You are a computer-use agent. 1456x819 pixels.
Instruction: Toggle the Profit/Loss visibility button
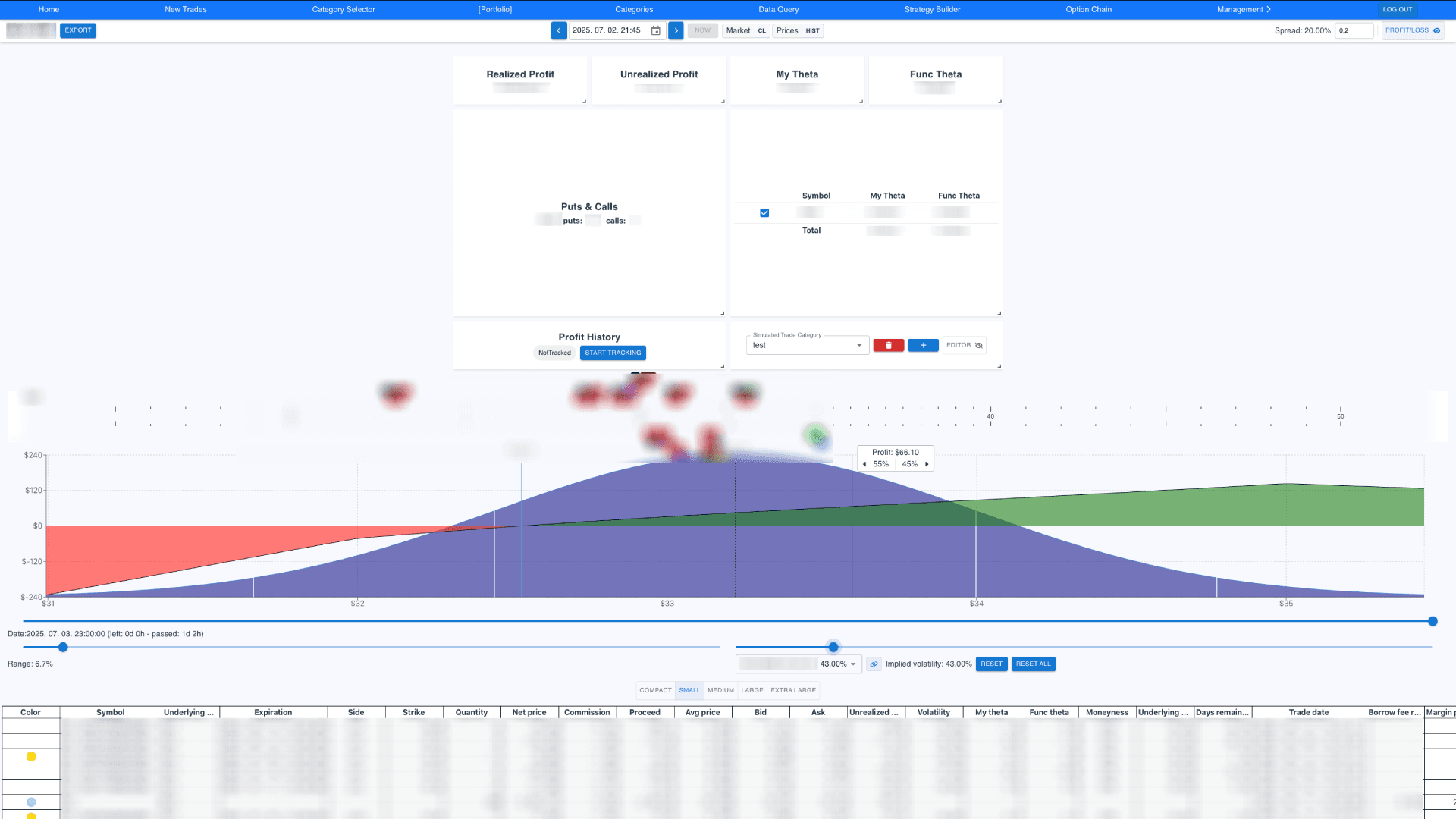pyautogui.click(x=1413, y=30)
